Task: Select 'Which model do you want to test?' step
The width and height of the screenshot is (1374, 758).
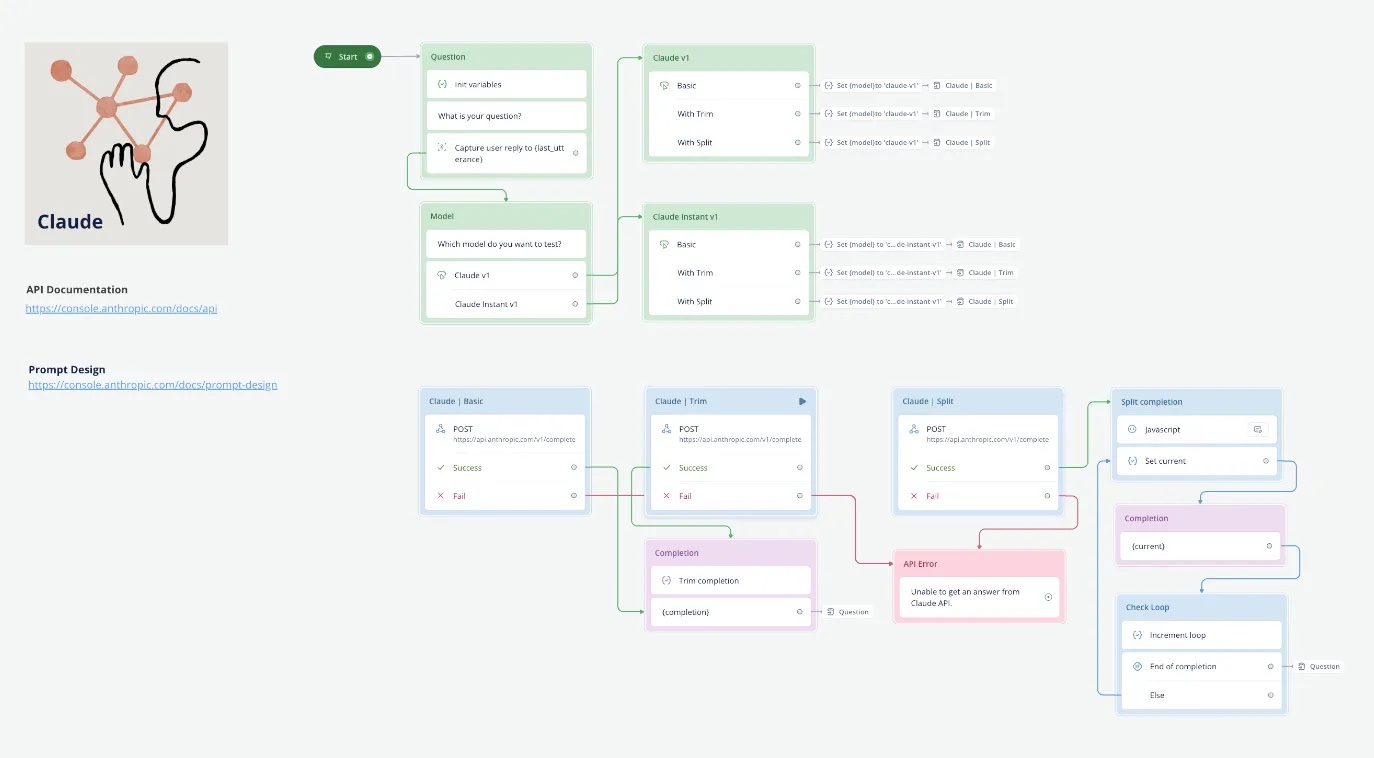Action: (x=506, y=244)
